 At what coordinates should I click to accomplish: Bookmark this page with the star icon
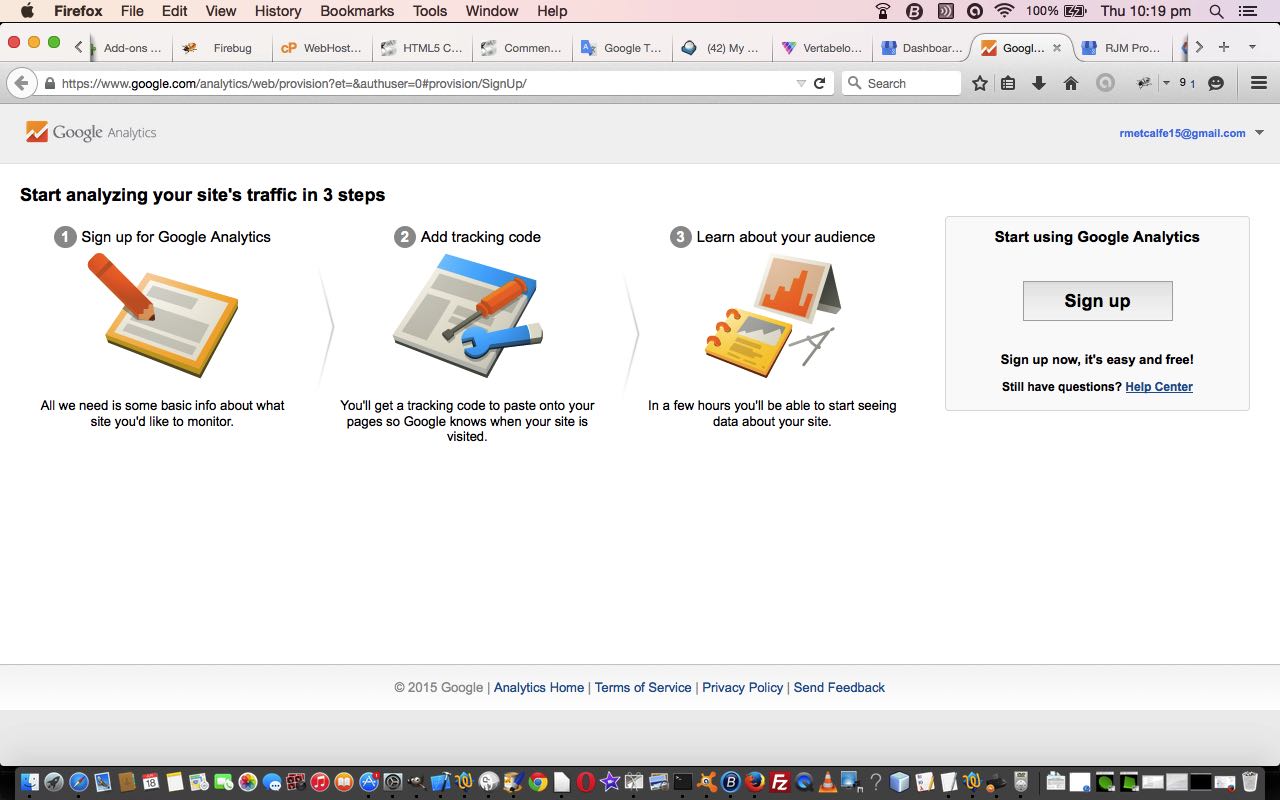click(x=980, y=83)
